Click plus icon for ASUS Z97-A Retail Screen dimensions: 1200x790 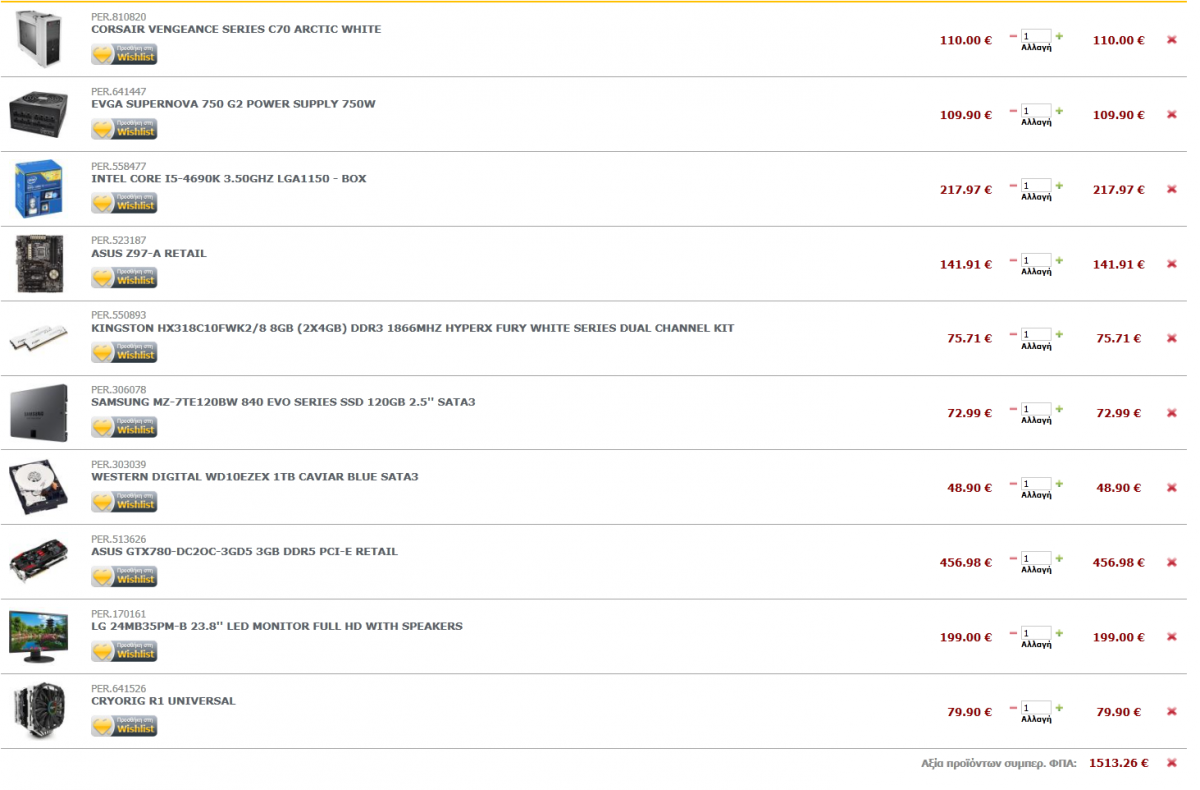click(x=1059, y=260)
